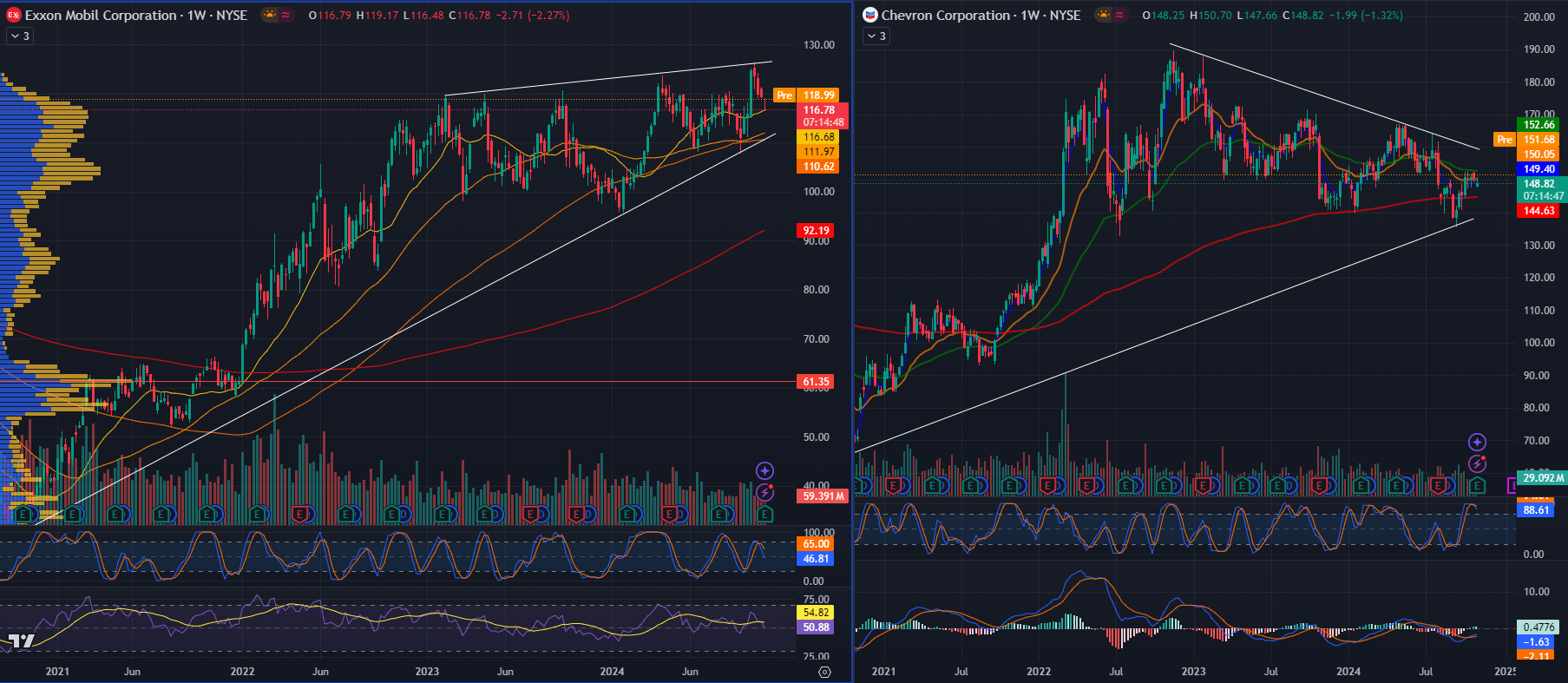Click lightning bolt icon on Exxon chart
The width and height of the screenshot is (1568, 683).
(x=764, y=492)
